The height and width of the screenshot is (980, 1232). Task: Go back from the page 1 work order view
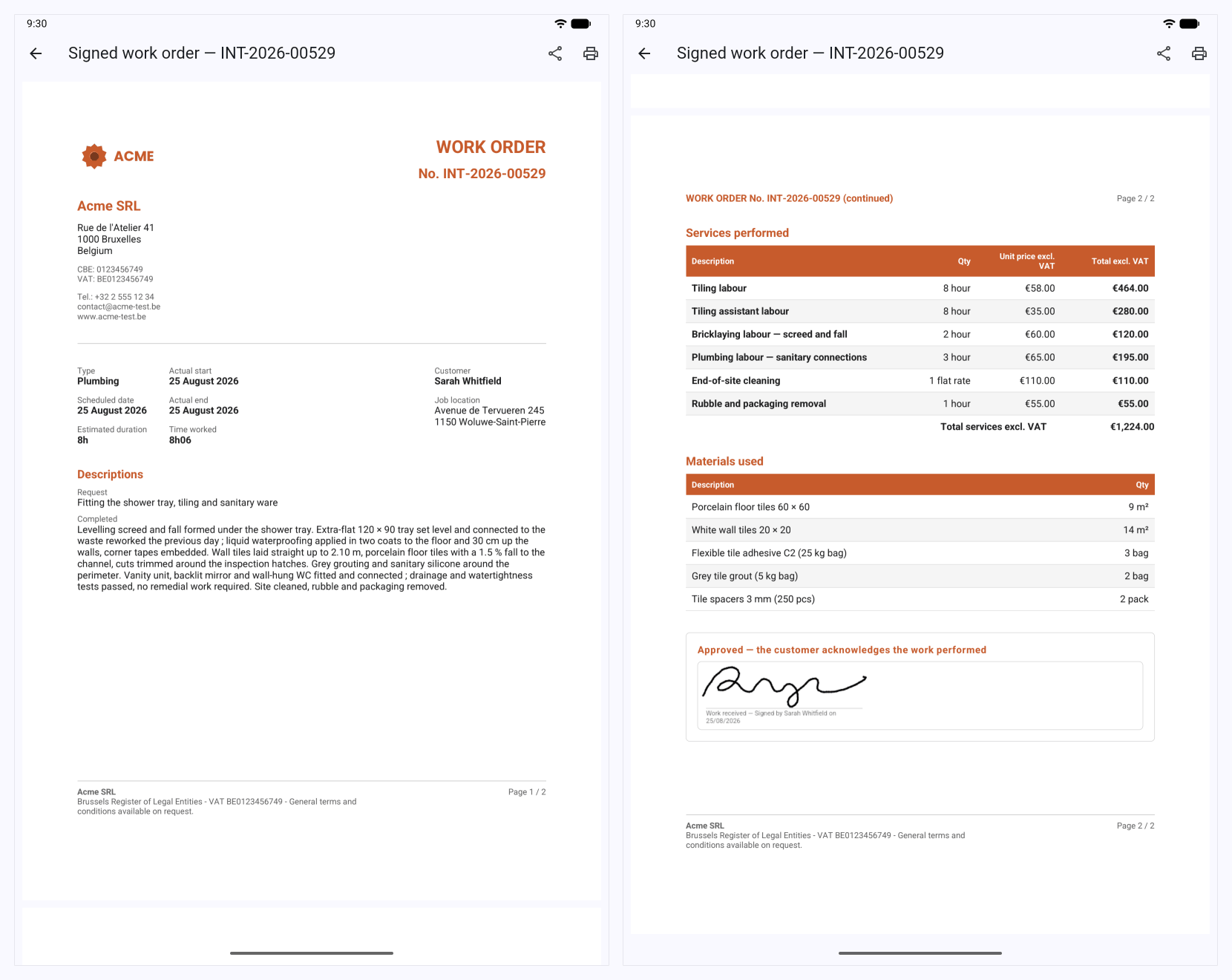coord(36,53)
